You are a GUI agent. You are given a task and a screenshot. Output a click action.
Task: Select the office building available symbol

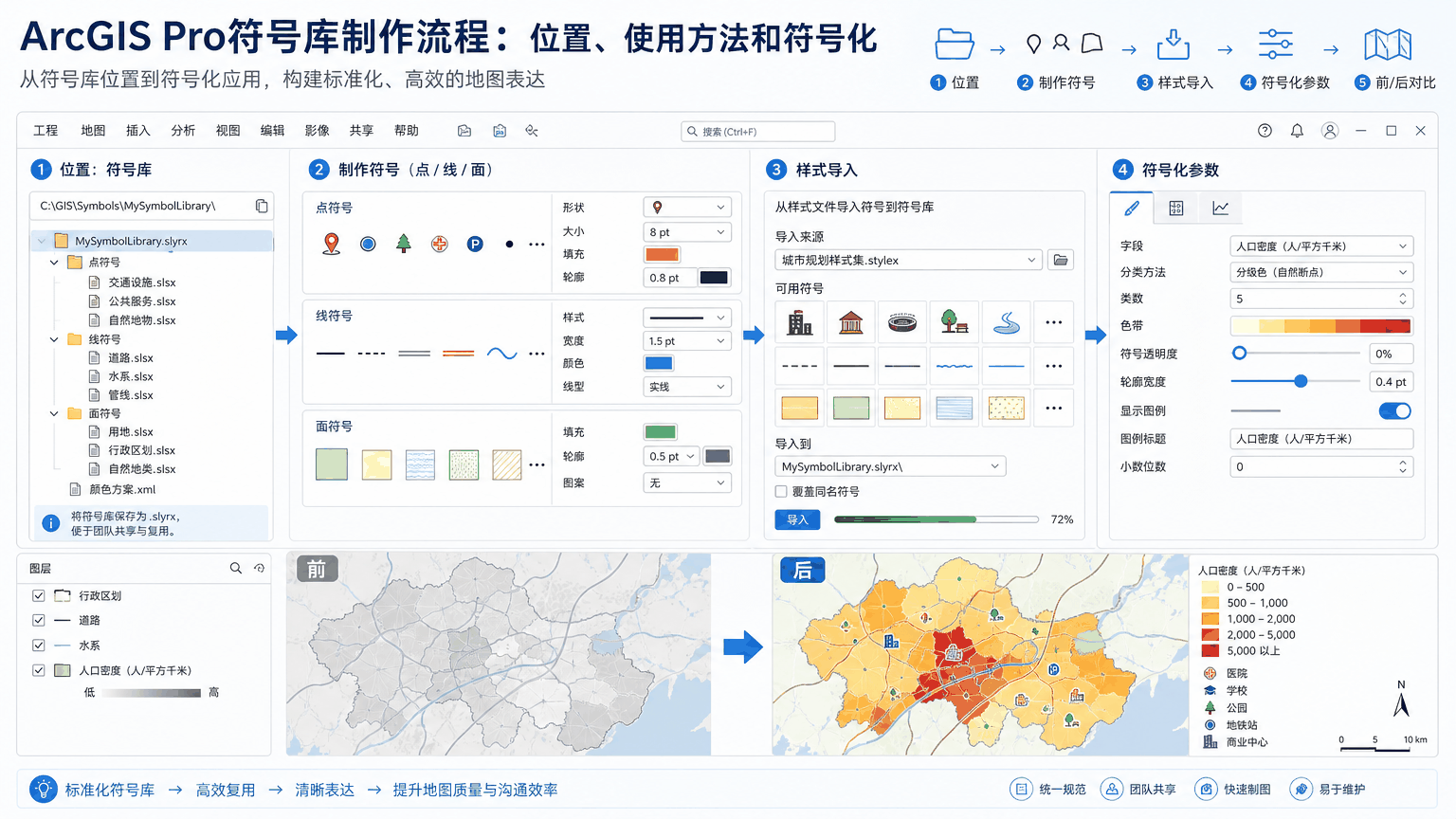click(x=800, y=322)
